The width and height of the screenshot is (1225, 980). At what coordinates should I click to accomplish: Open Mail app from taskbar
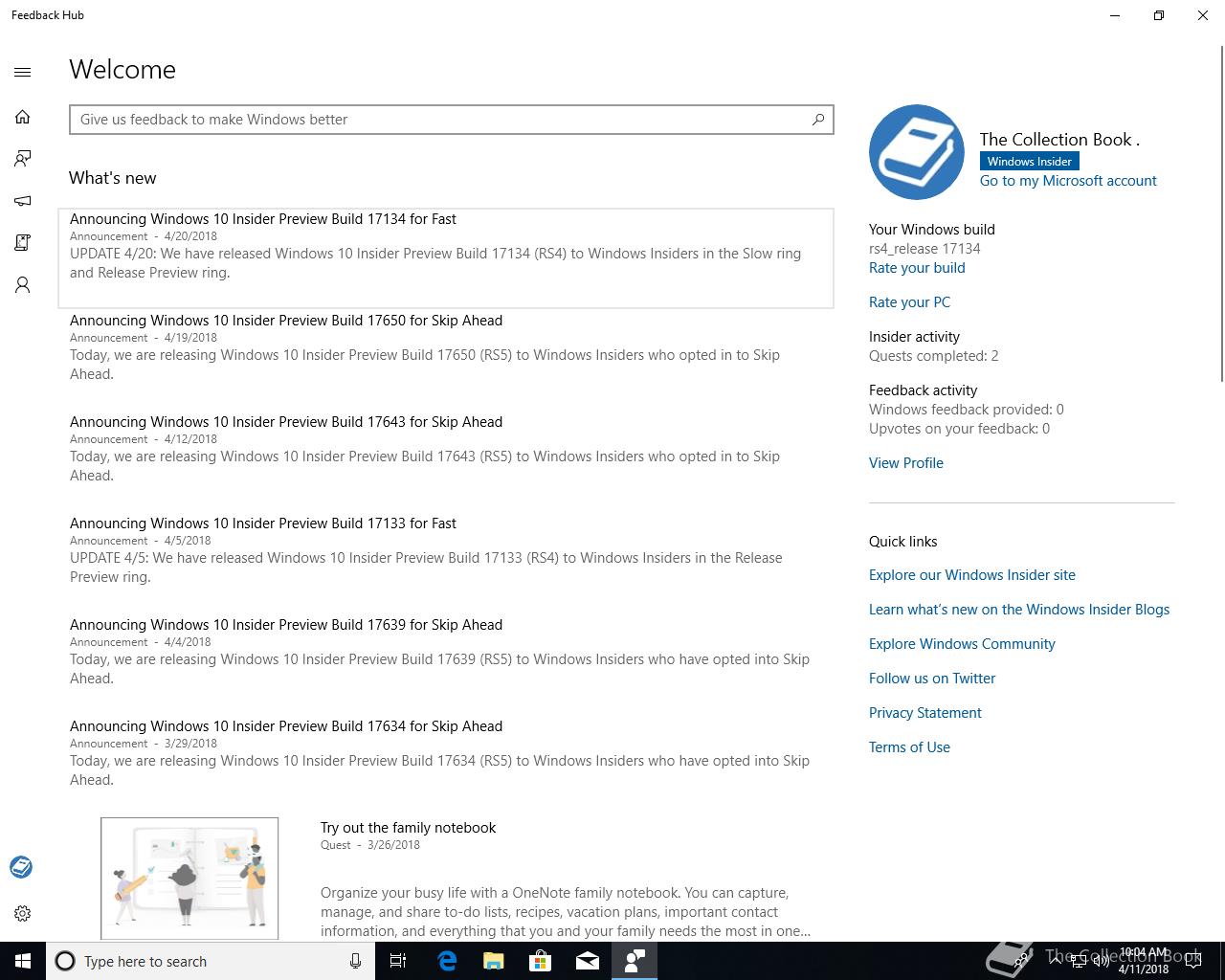point(587,961)
